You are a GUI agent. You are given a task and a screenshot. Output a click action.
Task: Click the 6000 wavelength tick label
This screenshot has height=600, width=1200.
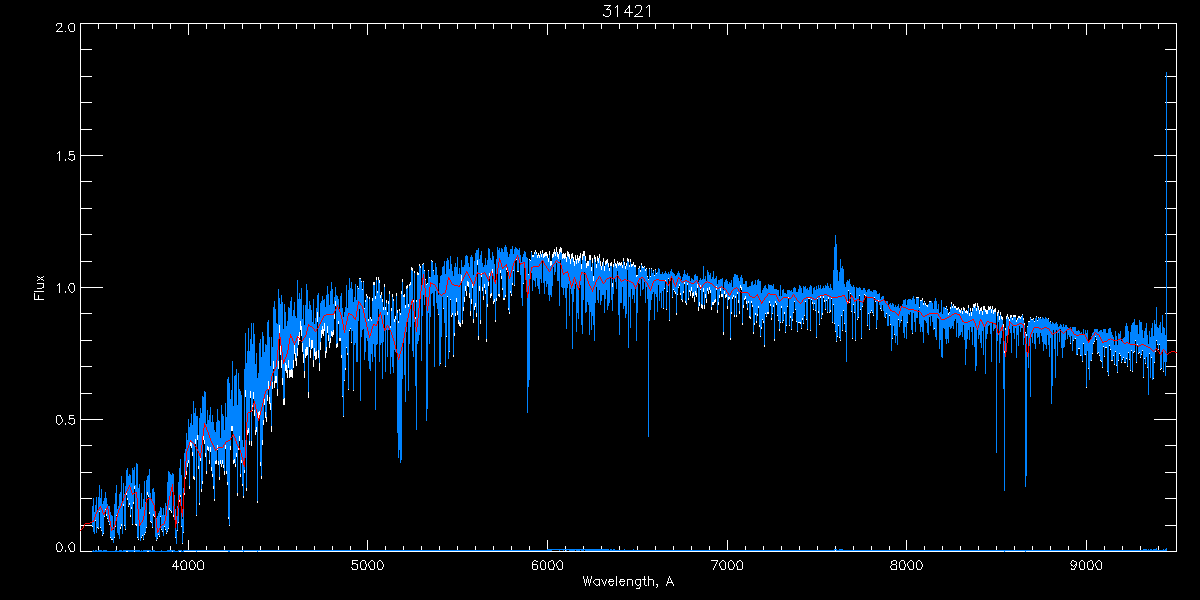[x=547, y=564]
